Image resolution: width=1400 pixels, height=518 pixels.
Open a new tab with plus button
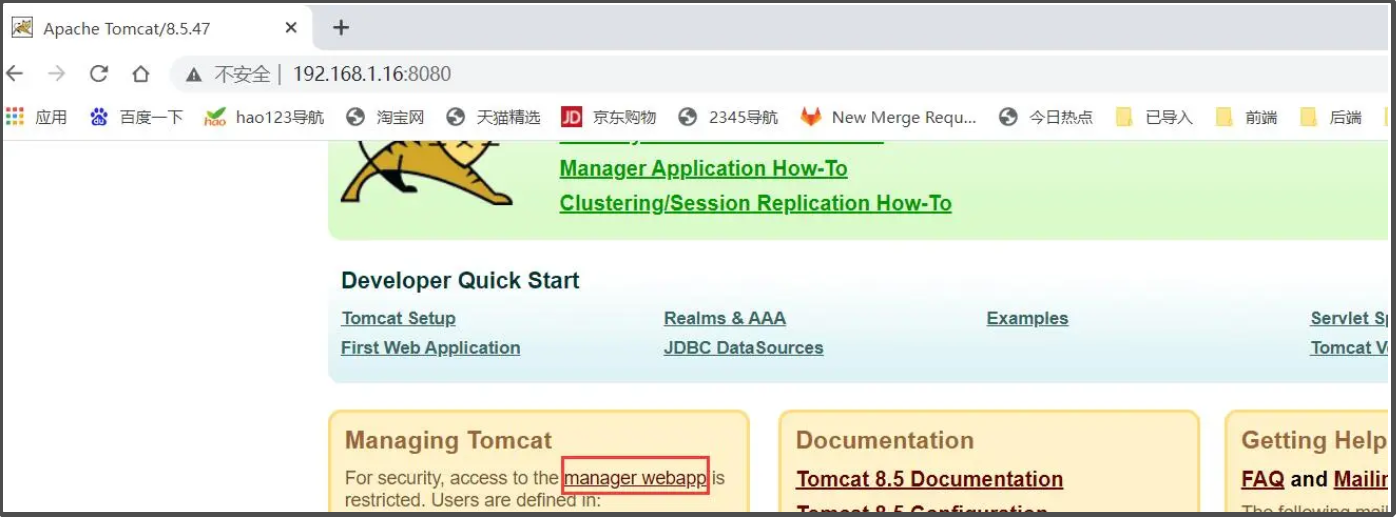pos(341,28)
